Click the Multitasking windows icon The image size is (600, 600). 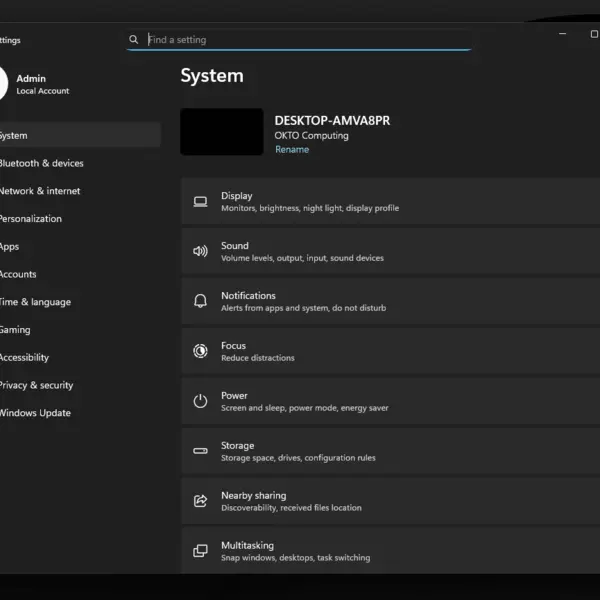200,551
